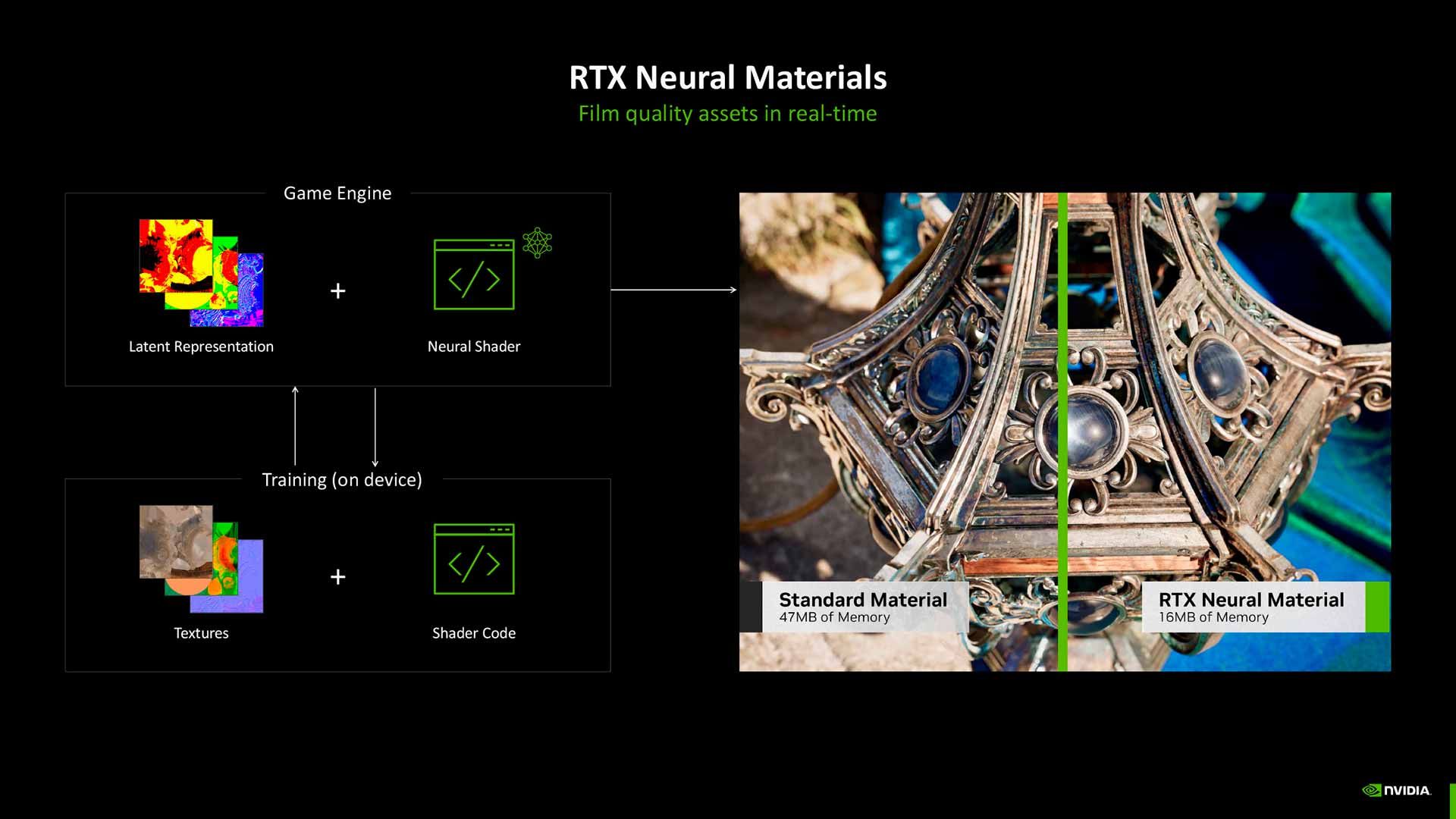Click the plus symbol inside Game Engine box
The height and width of the screenshot is (819, 1456).
tap(337, 290)
